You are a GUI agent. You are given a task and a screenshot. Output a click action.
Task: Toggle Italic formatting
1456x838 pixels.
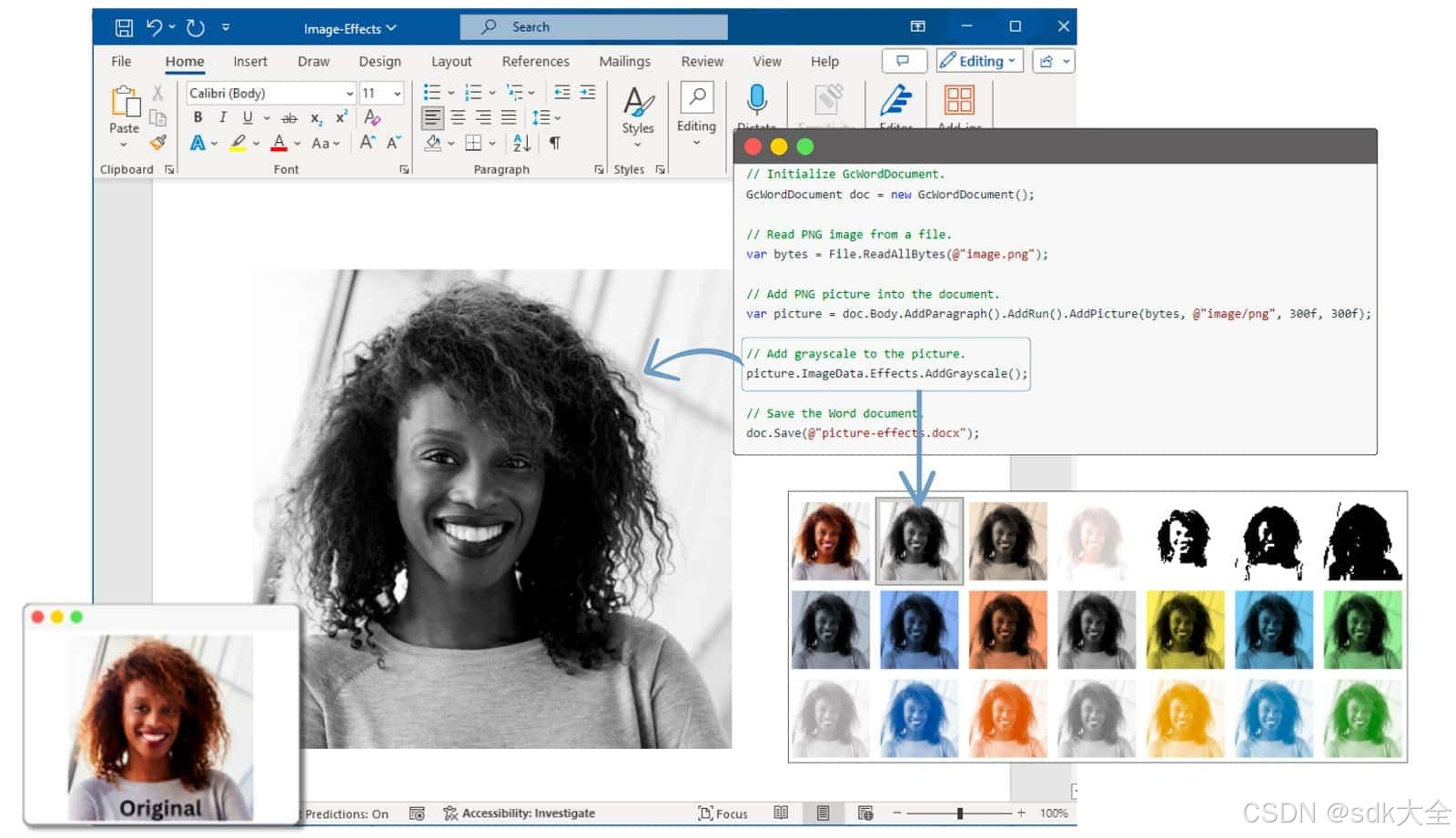[222, 117]
